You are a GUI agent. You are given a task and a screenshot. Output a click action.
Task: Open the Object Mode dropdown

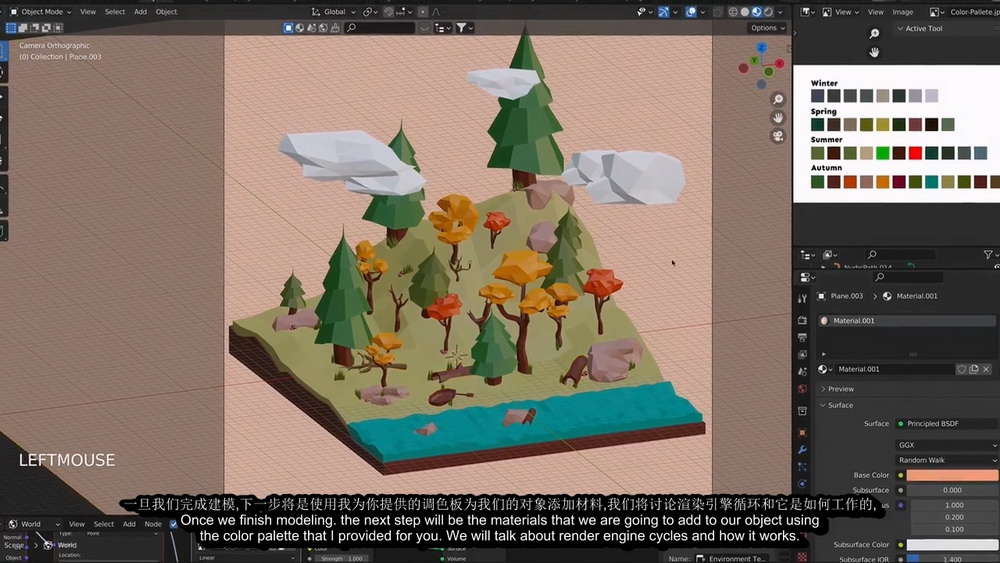coord(41,11)
